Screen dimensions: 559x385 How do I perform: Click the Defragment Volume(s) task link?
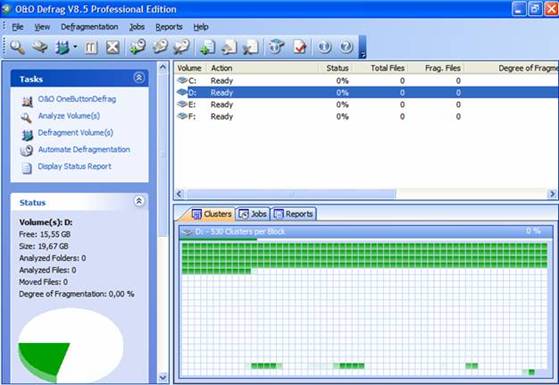75,133
